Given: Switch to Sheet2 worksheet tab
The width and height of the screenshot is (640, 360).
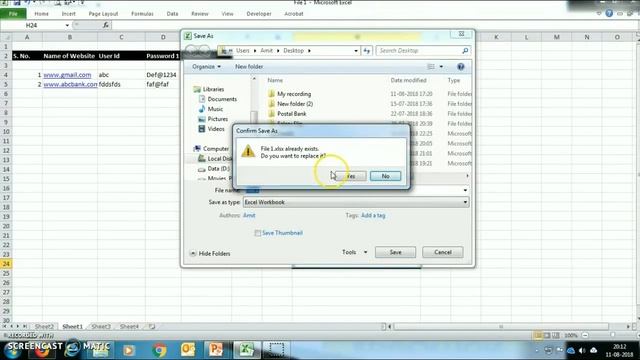Looking at the screenshot, I should (44, 327).
